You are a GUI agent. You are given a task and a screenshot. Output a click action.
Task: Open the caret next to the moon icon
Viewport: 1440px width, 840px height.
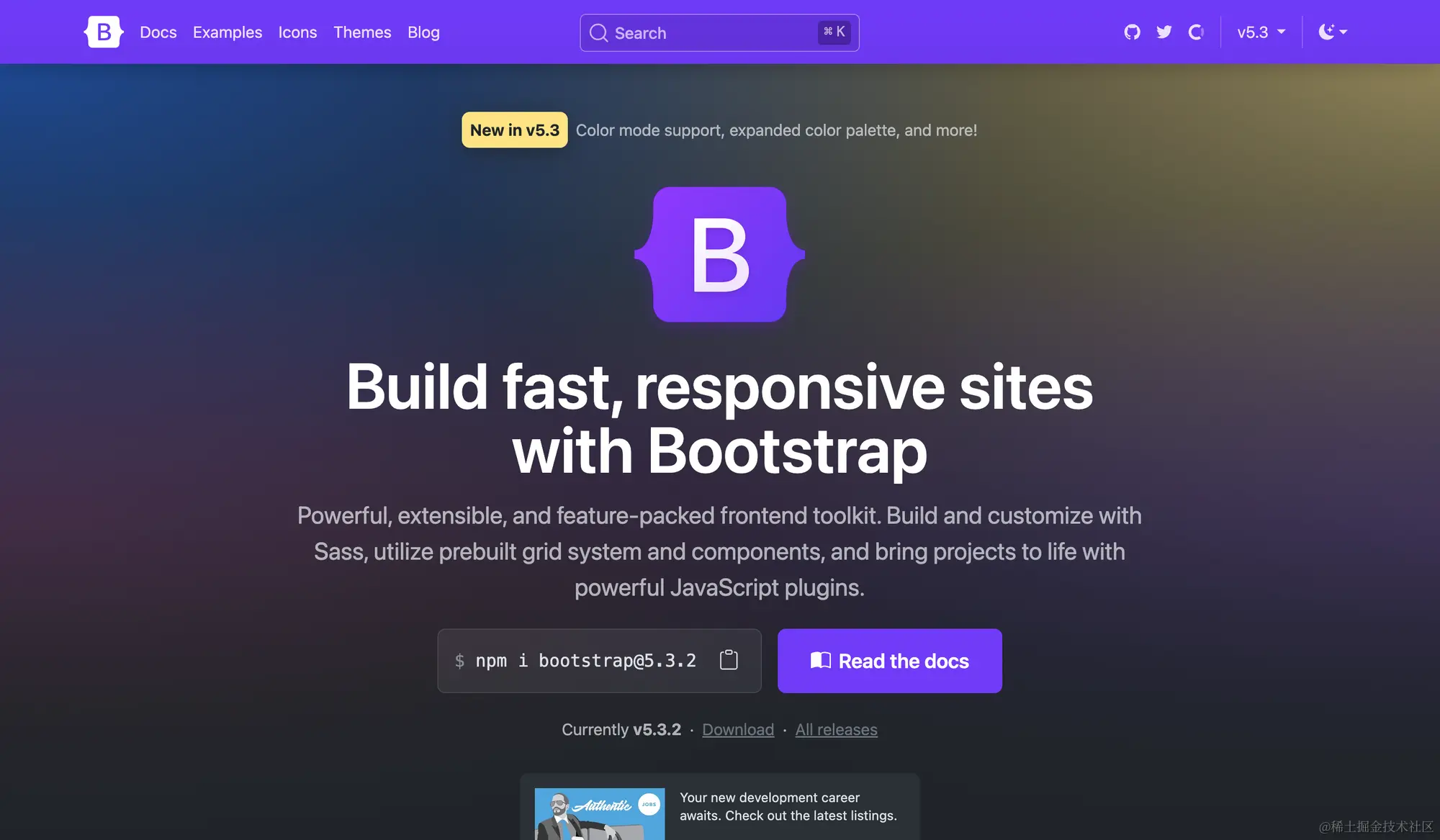pyautogui.click(x=1344, y=32)
